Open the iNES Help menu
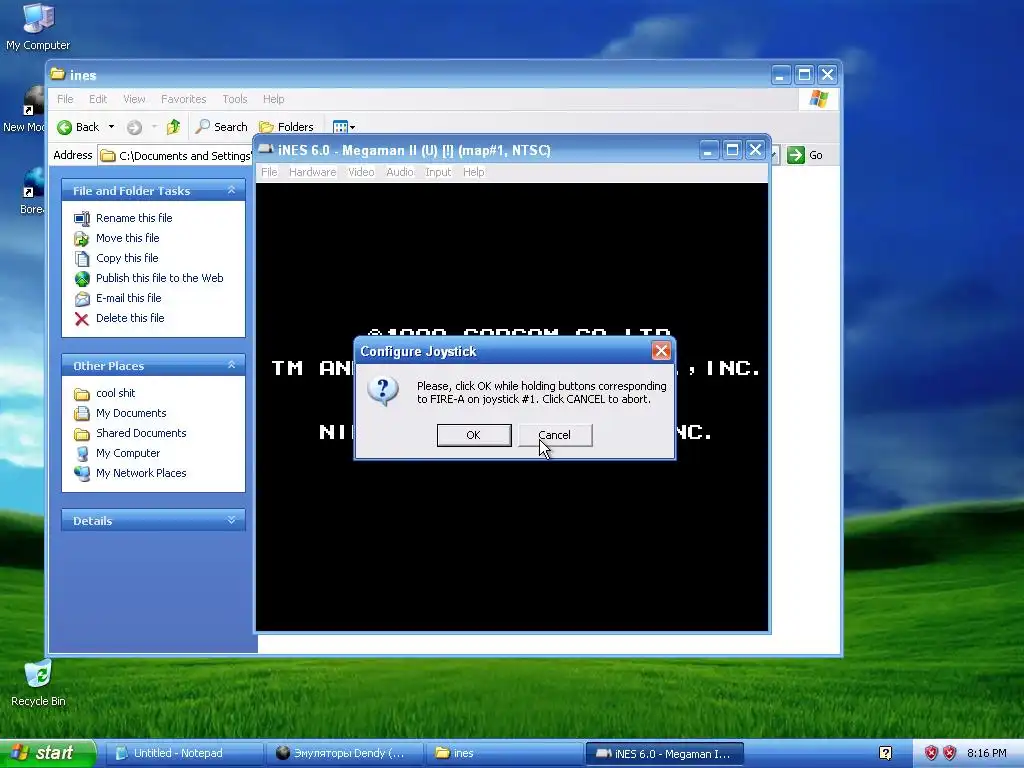Screen dimensions: 1024x768 473,172
